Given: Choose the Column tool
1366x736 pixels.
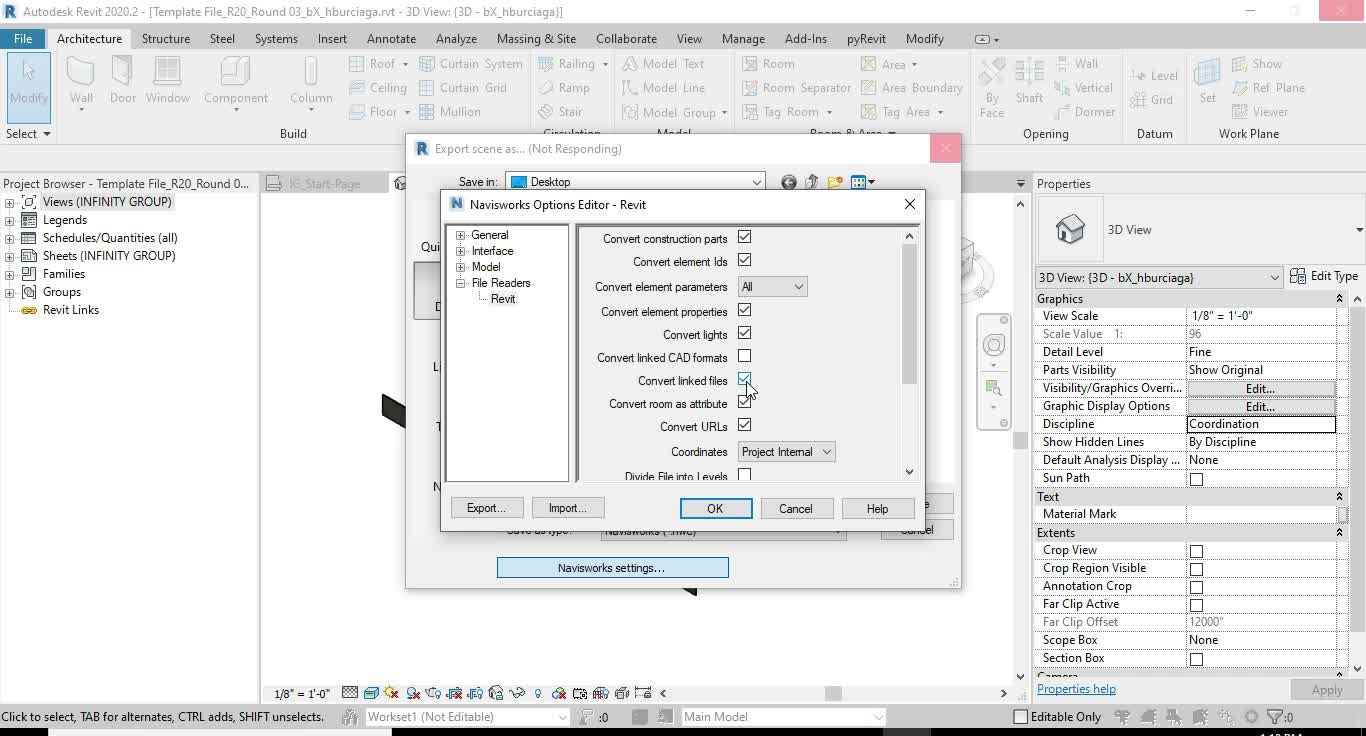Looking at the screenshot, I should pyautogui.click(x=311, y=80).
